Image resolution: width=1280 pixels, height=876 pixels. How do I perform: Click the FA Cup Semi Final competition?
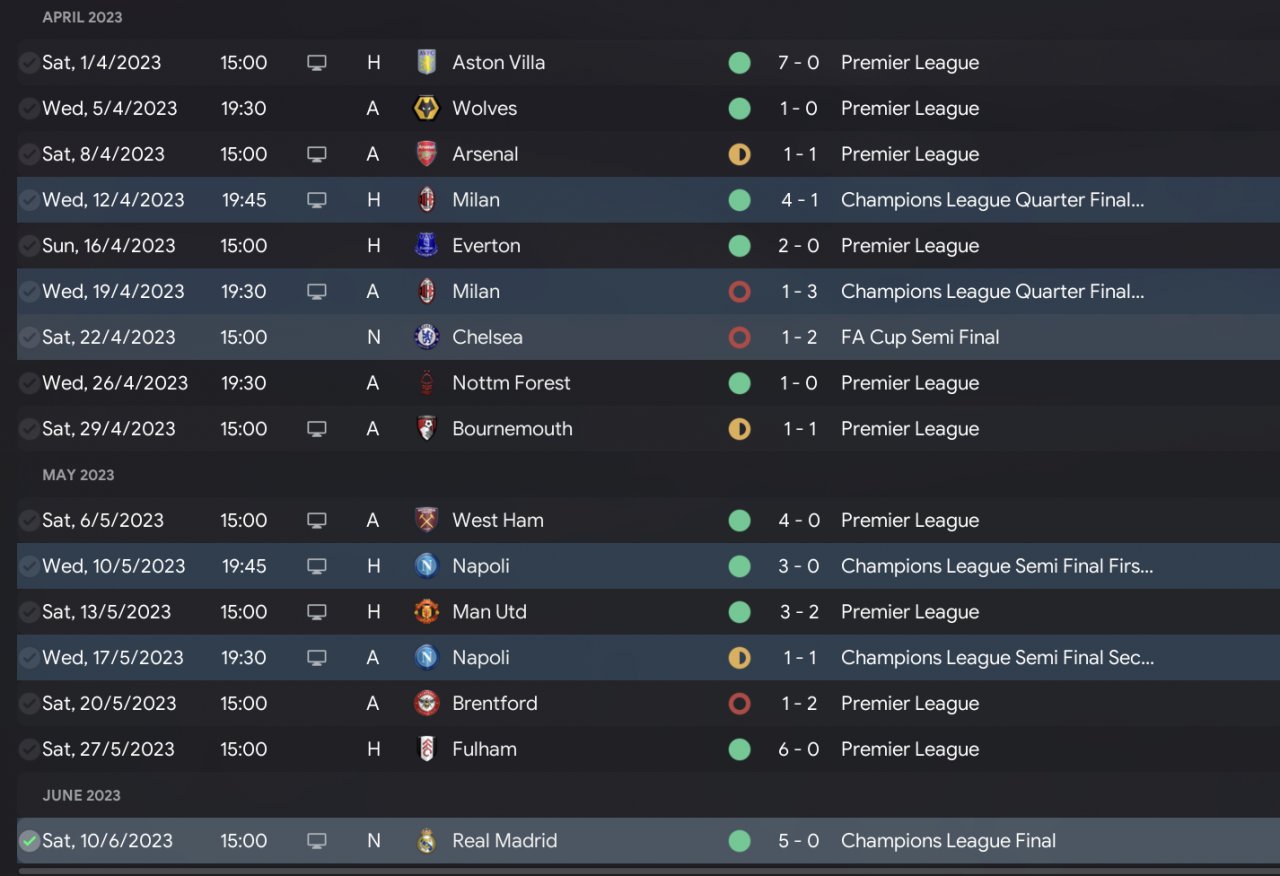pyautogui.click(x=920, y=337)
